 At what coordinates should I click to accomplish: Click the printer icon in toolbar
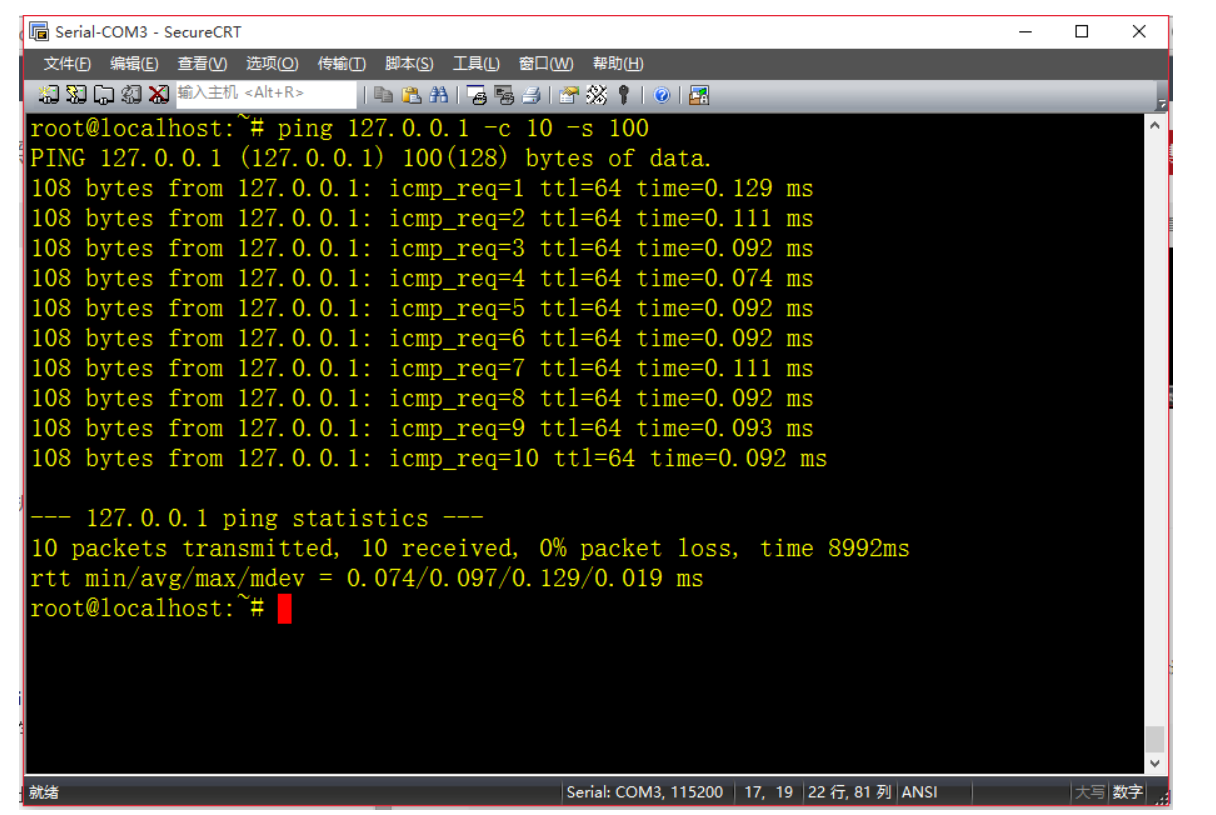tap(531, 95)
